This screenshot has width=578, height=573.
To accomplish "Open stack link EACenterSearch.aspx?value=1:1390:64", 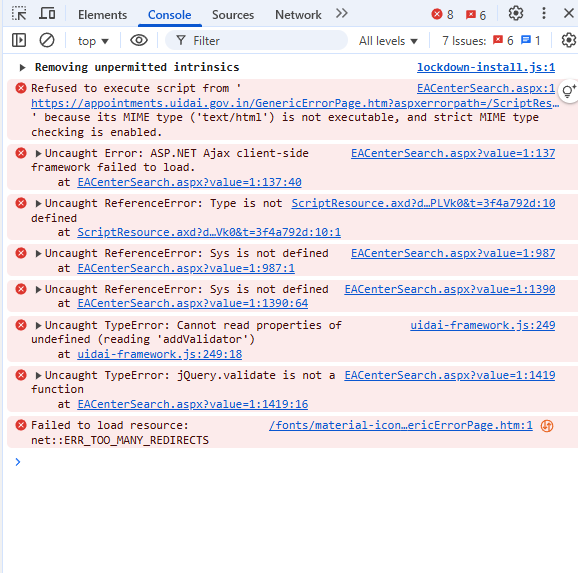I will coord(193,303).
